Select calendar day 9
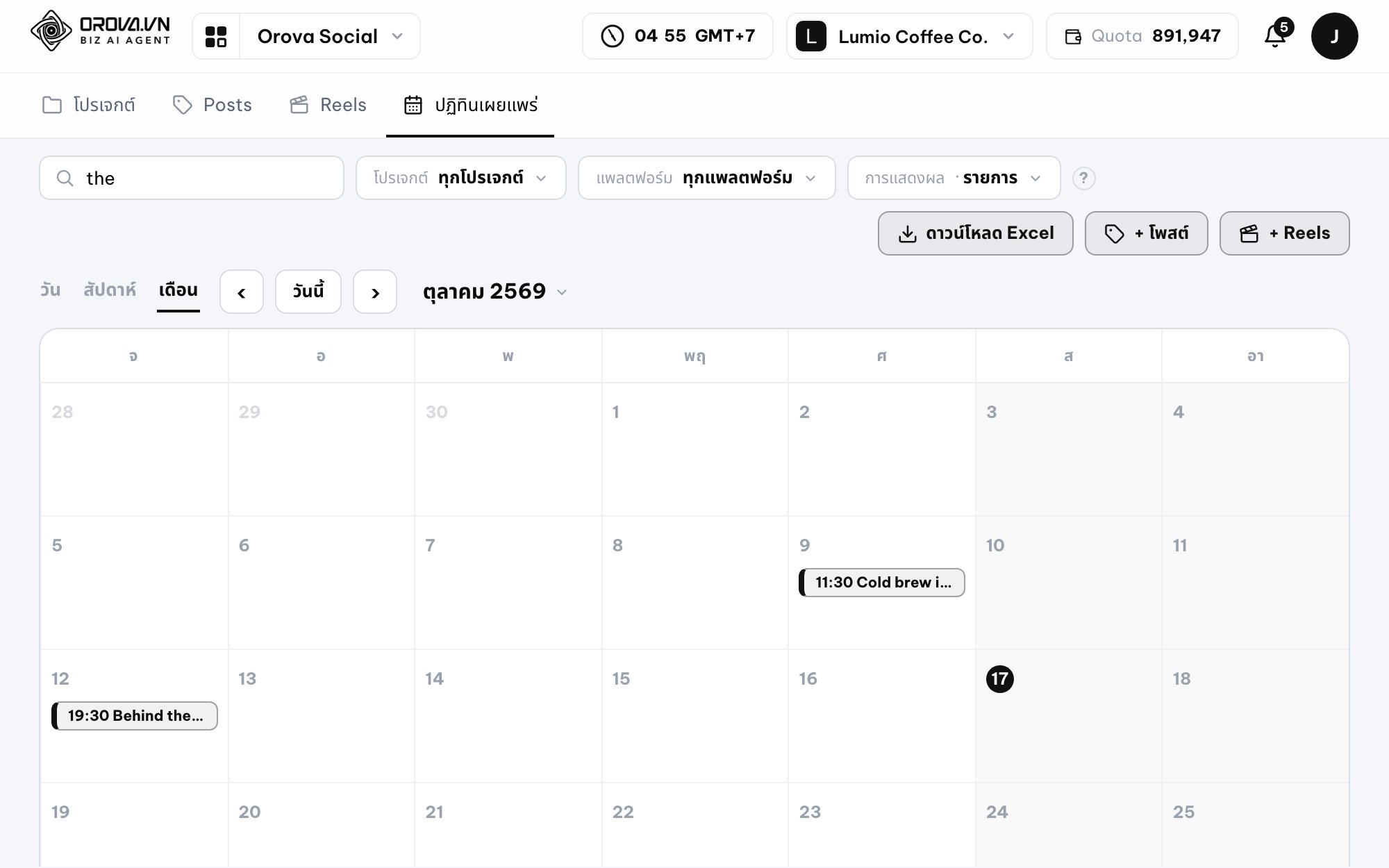1389x868 pixels. point(804,545)
